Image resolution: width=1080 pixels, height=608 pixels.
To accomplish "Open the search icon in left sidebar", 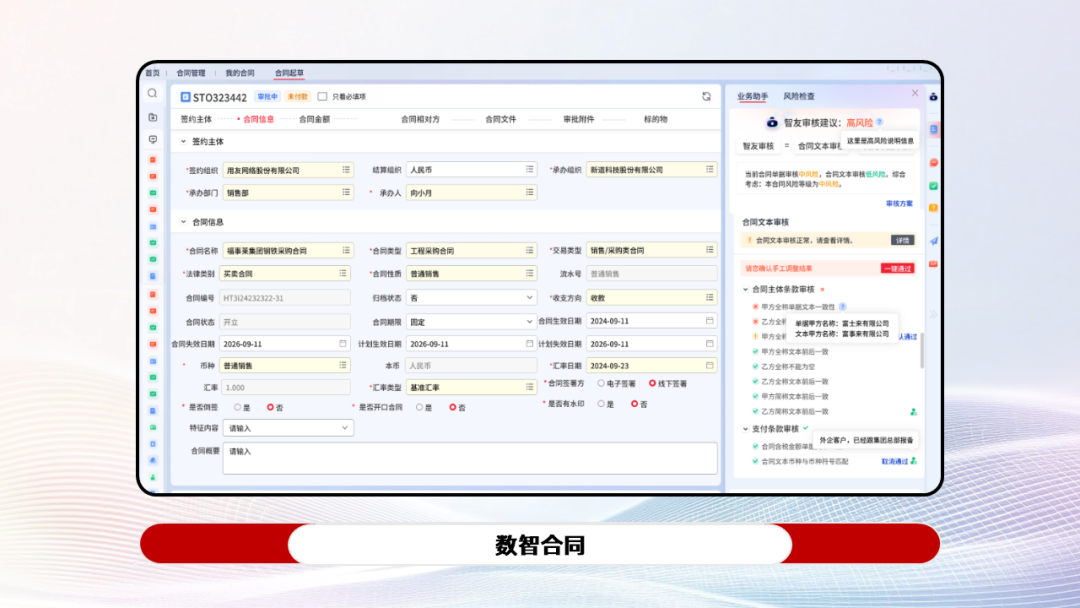I will coord(152,93).
